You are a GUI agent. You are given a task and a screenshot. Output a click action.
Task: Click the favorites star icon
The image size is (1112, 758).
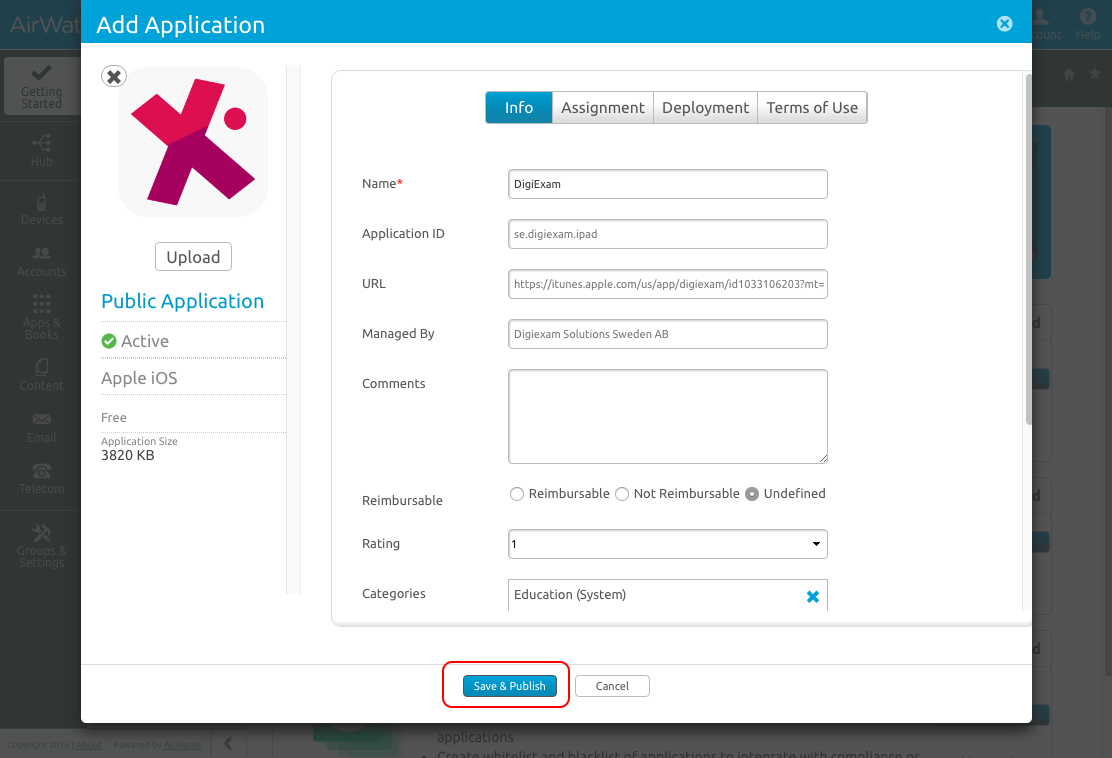click(1095, 74)
